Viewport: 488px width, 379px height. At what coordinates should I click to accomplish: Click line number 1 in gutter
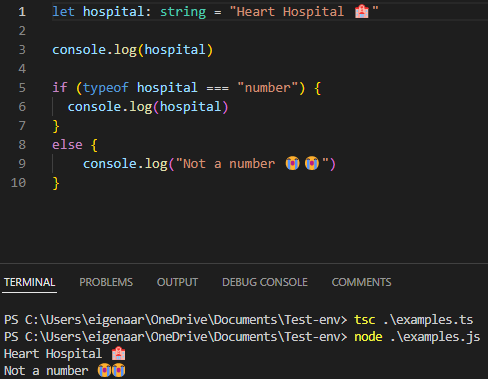pos(22,12)
